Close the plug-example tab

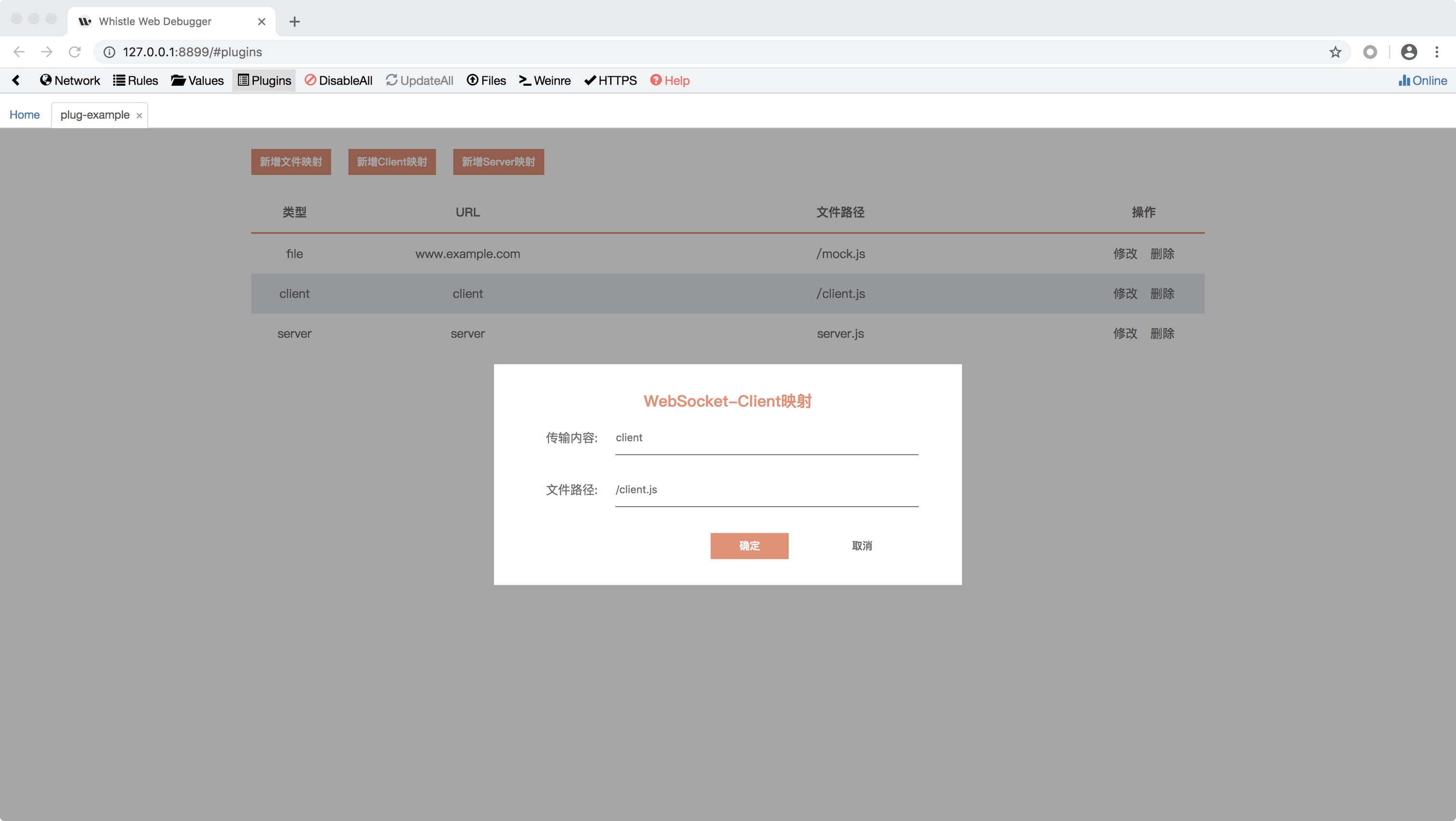click(139, 116)
